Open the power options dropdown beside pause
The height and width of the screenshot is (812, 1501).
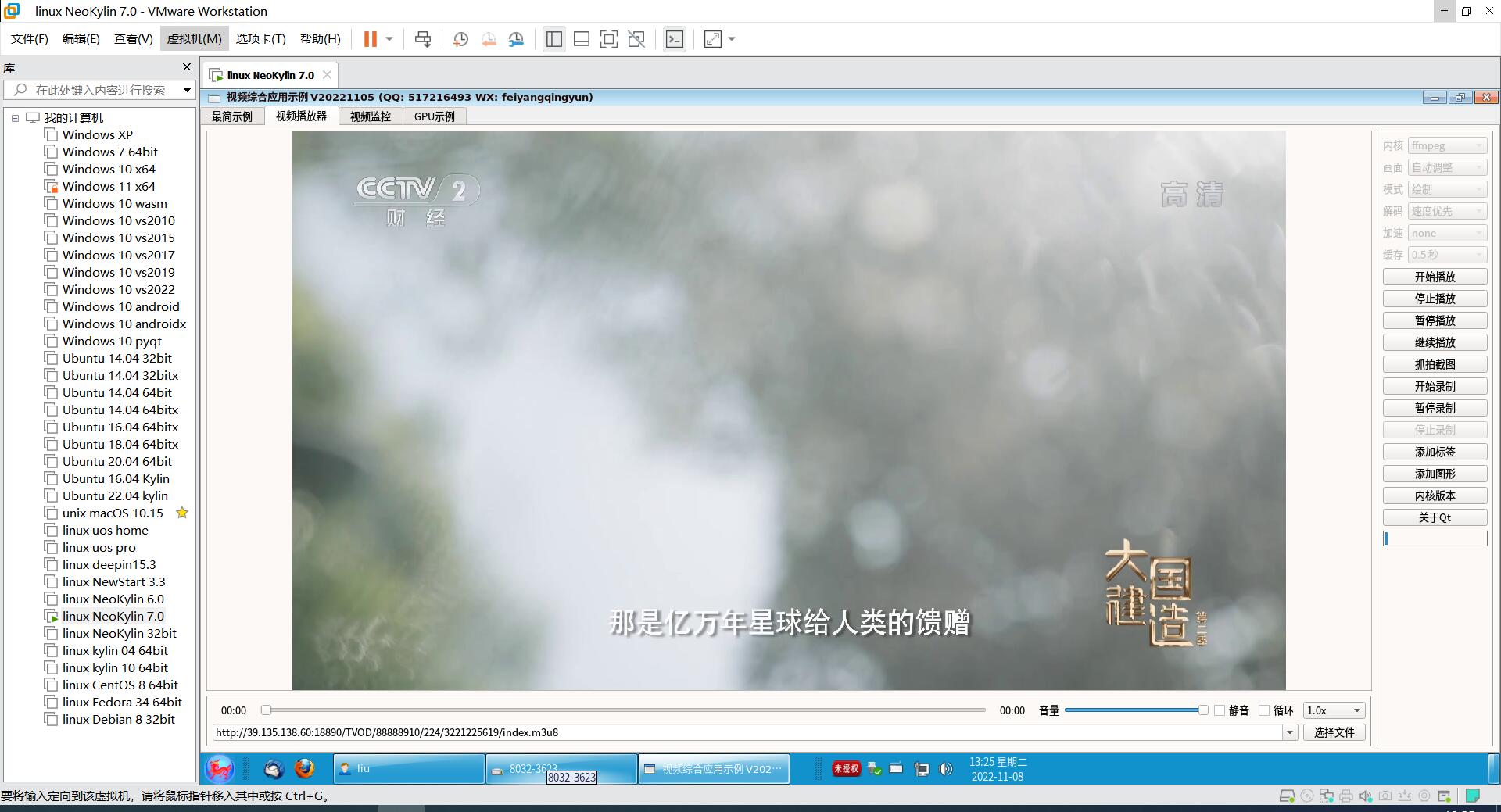pyautogui.click(x=389, y=39)
